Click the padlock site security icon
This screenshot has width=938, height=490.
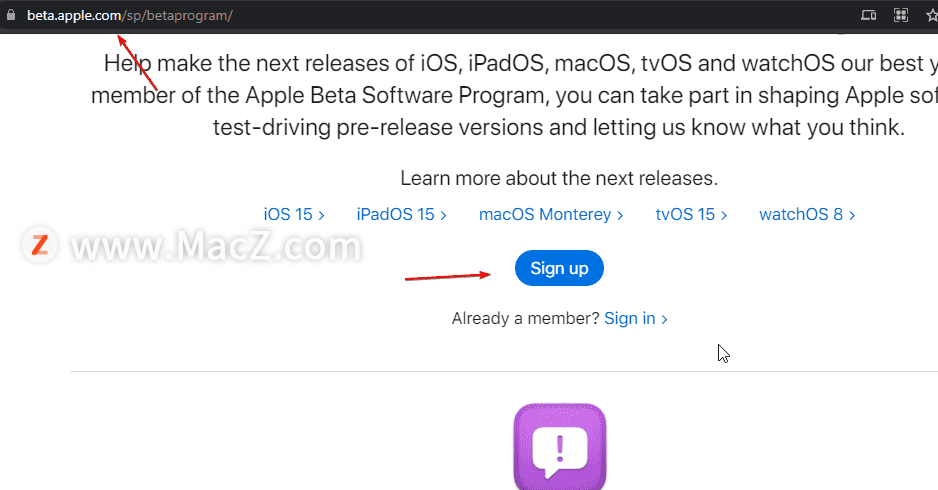pos(11,15)
